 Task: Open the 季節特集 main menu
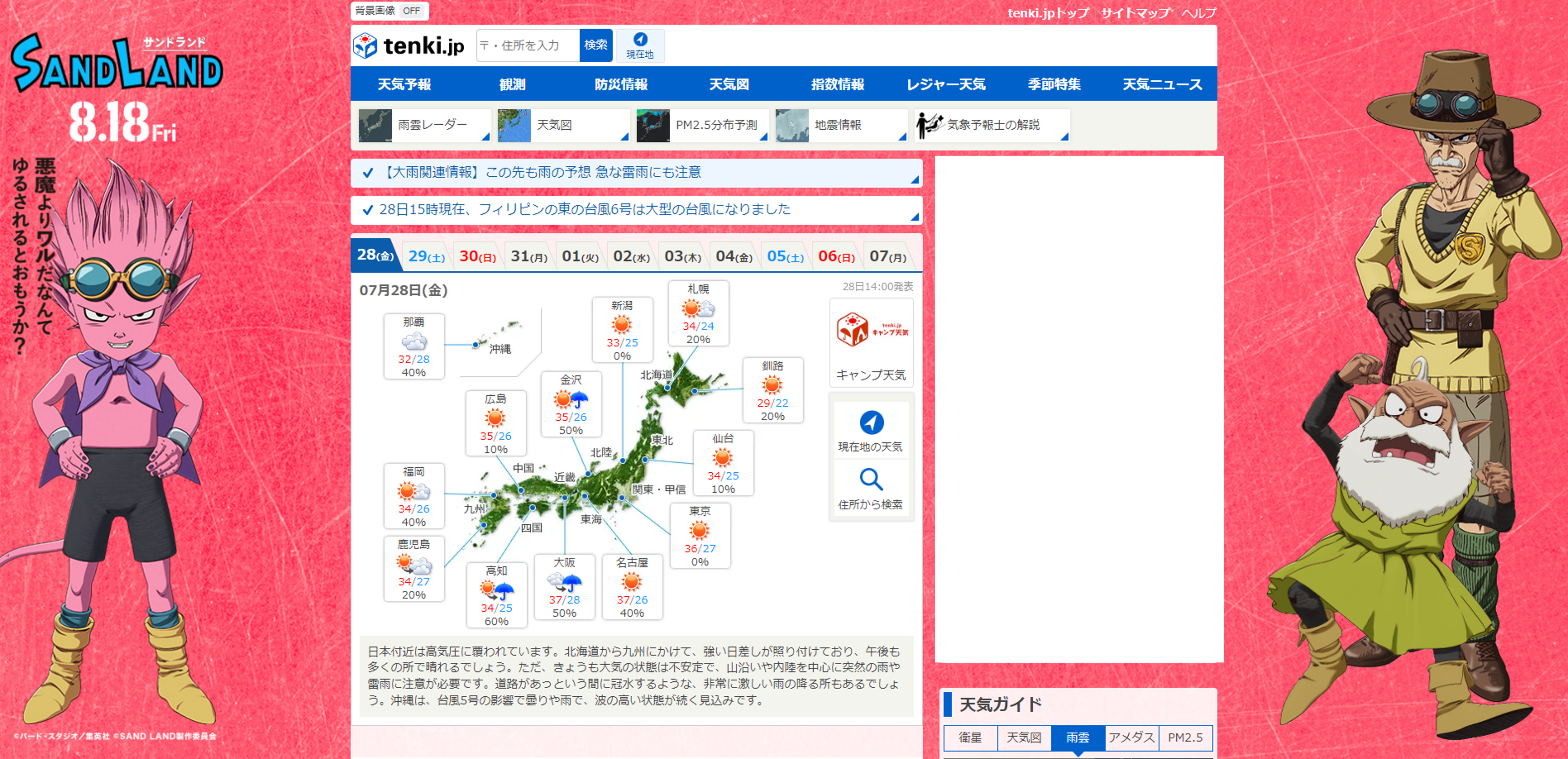(1054, 84)
